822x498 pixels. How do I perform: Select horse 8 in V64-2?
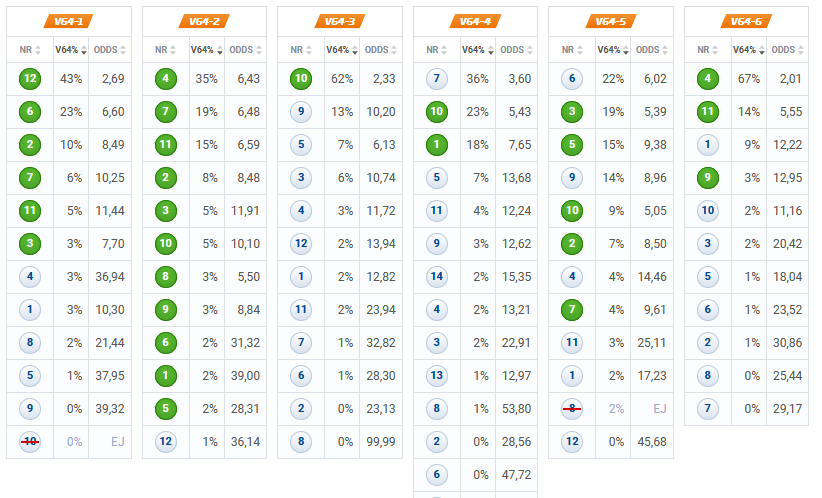pos(166,276)
